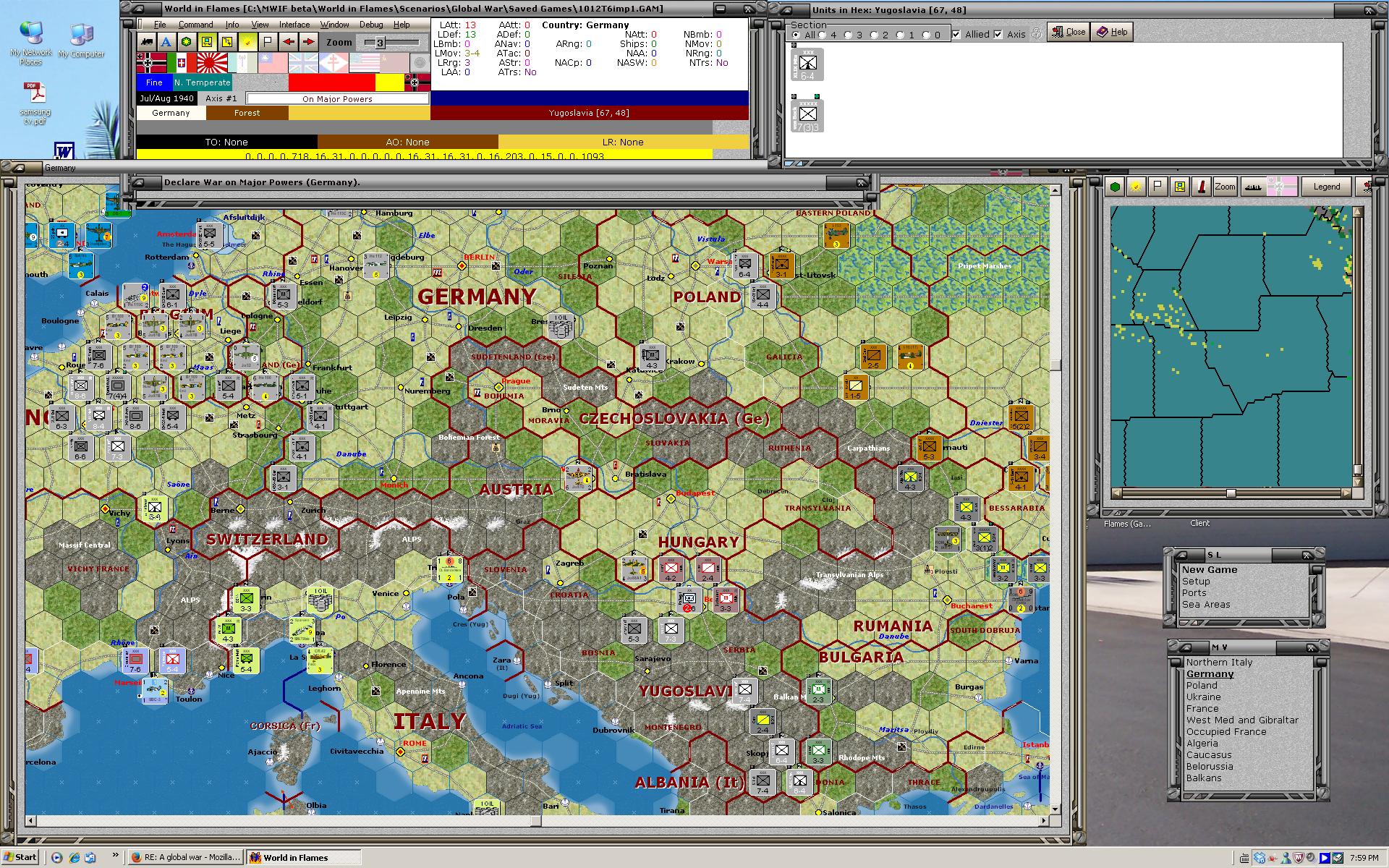
Task: Select the 6-4 mountain unit counter in Units in Hex
Action: (807, 65)
